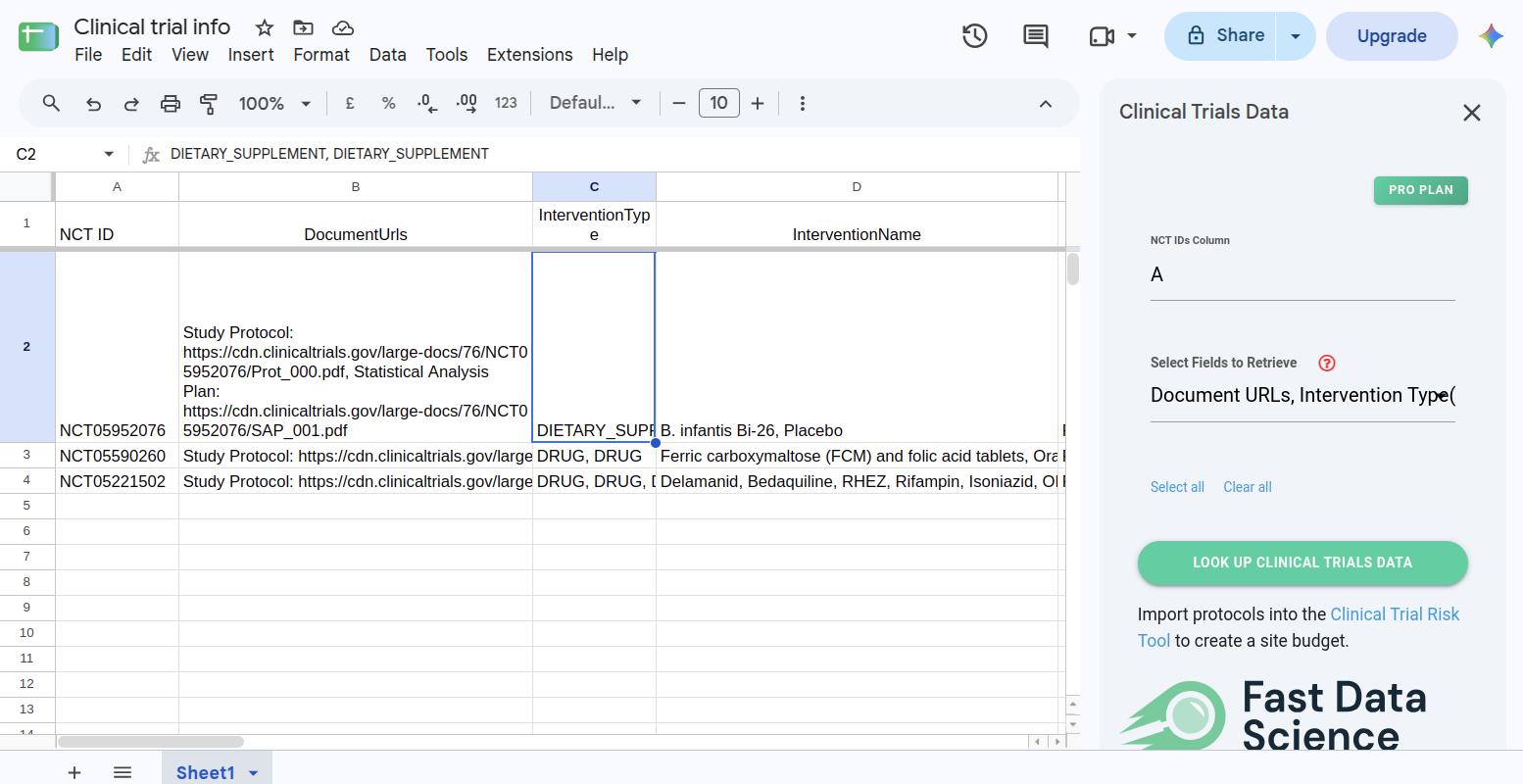Start a video meeting call icon
Viewport: 1523px width, 784px height.
point(1103,36)
